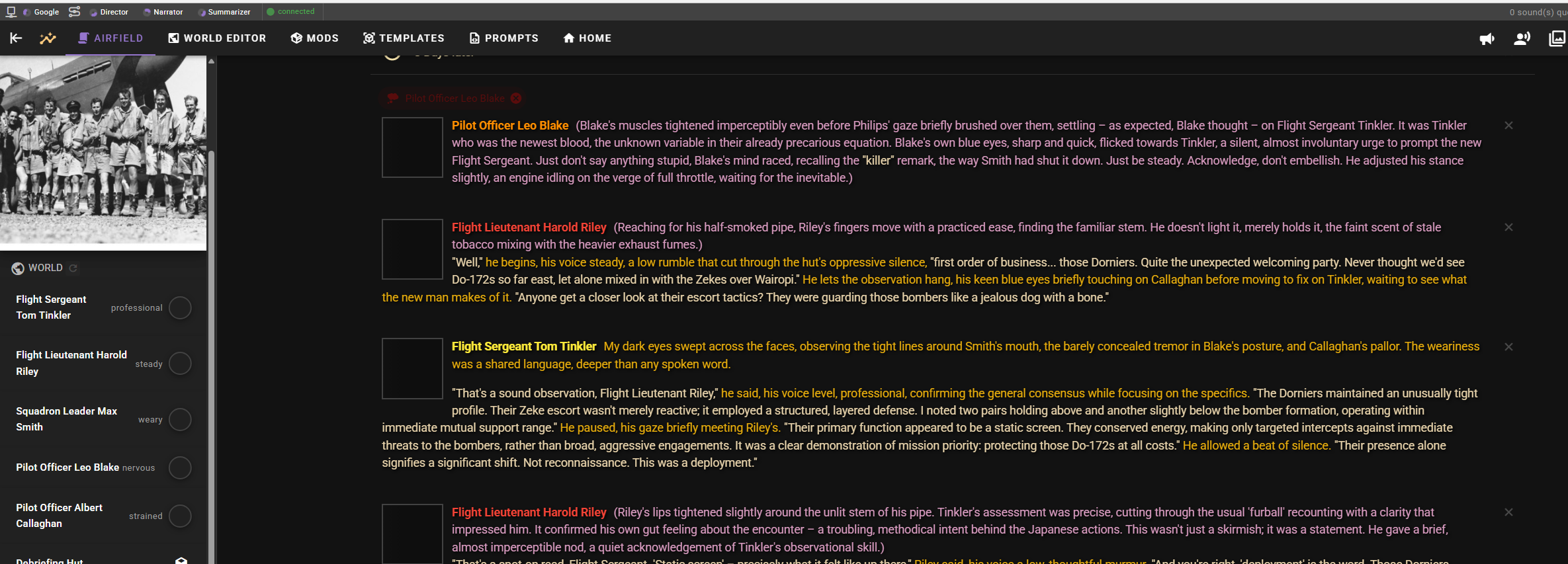This screenshot has height=564, width=1568.
Task: Select Flight Sergeant Tom Tinkler in world list
Action: pyautogui.click(x=52, y=307)
